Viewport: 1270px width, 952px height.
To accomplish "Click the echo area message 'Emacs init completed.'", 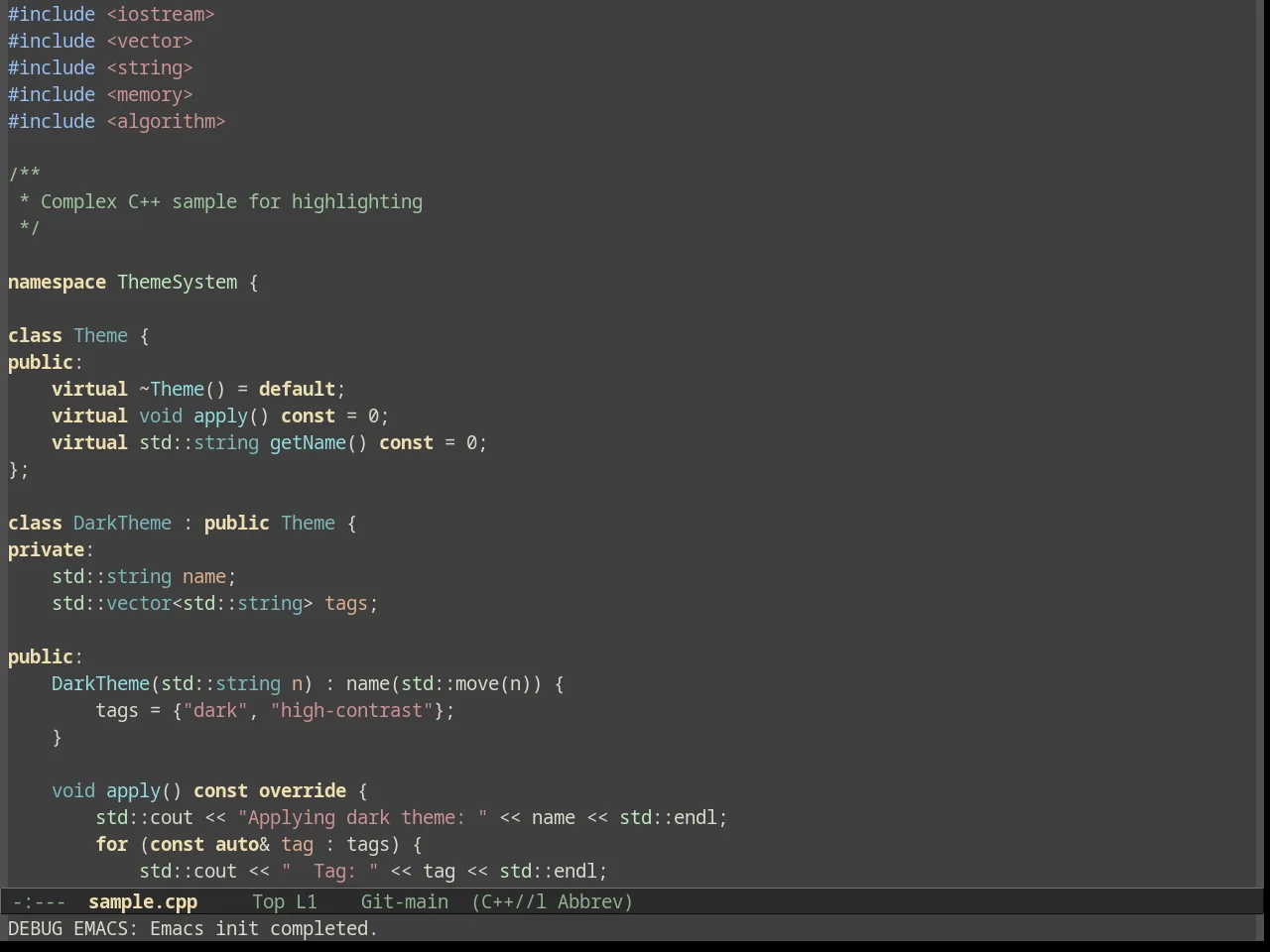I will tap(264, 929).
